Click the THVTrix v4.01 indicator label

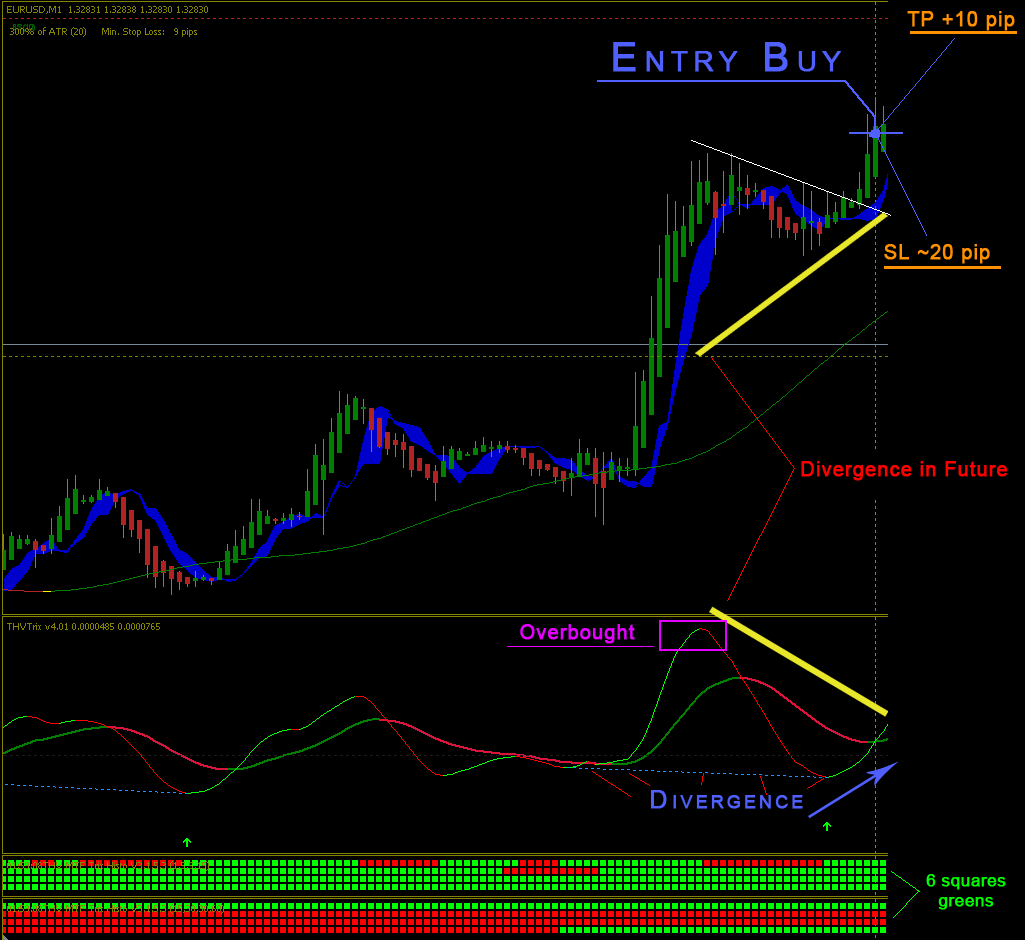tap(83, 626)
